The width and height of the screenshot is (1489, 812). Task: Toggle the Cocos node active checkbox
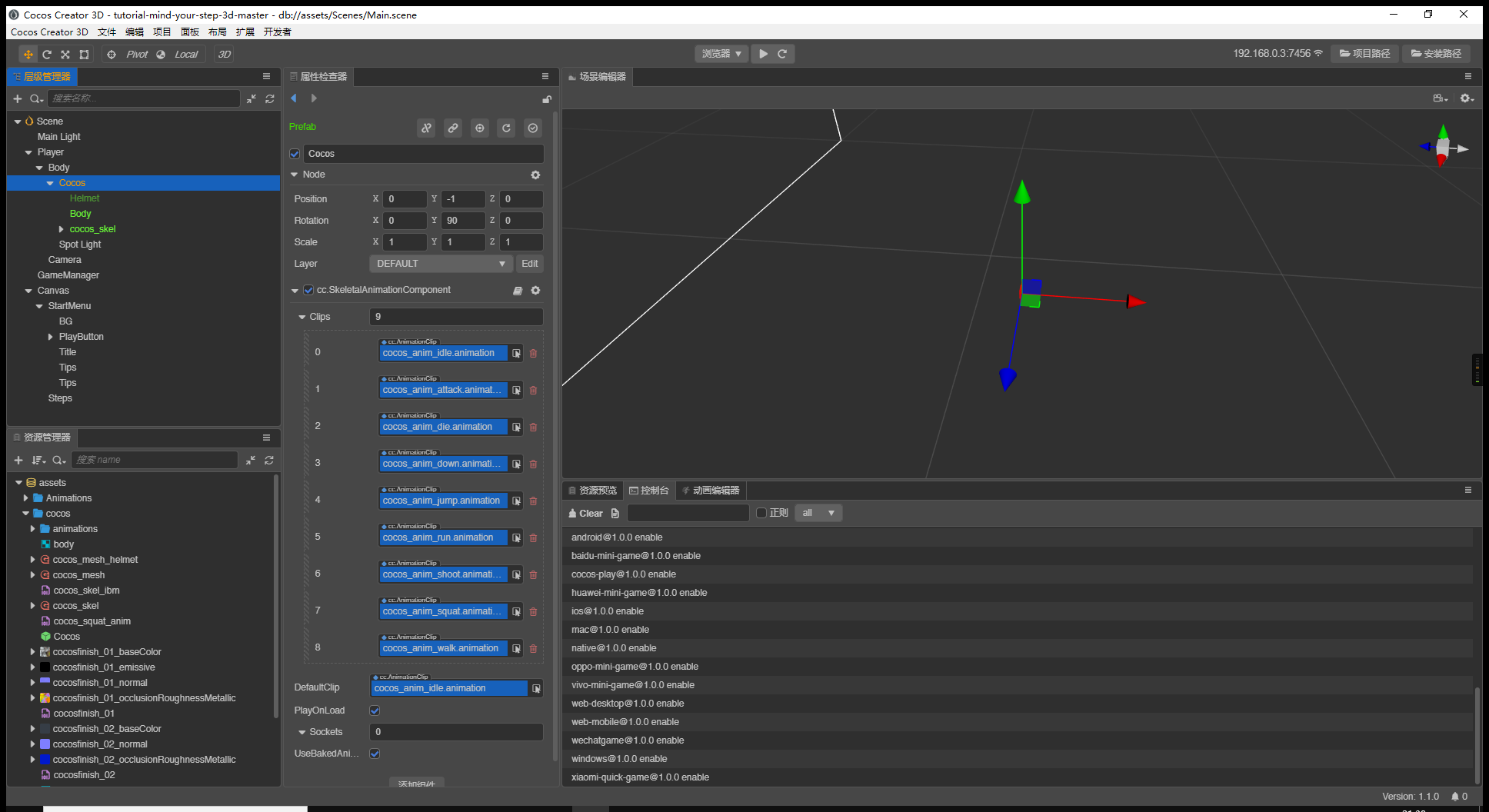click(295, 154)
